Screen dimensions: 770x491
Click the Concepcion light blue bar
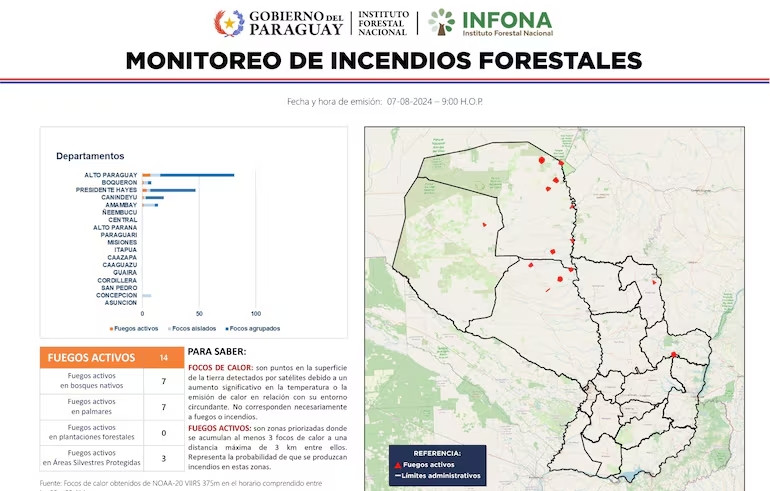(x=147, y=296)
